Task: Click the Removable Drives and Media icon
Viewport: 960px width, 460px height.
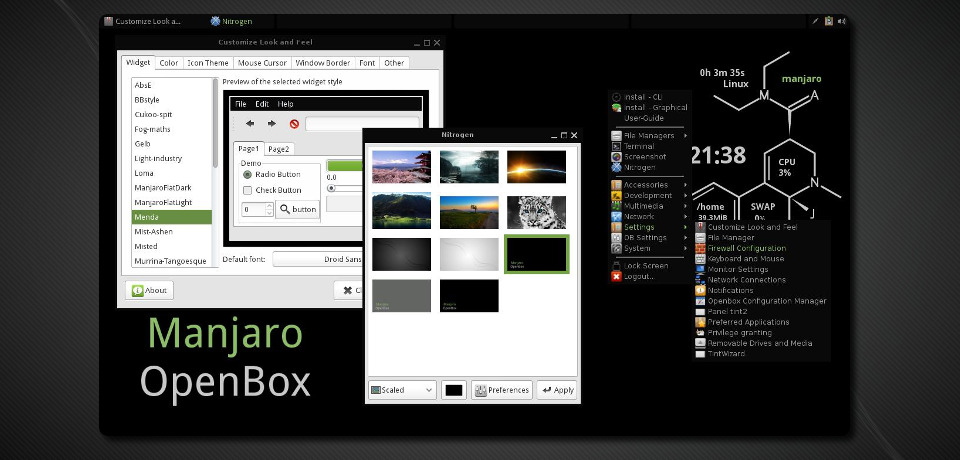Action: point(700,343)
